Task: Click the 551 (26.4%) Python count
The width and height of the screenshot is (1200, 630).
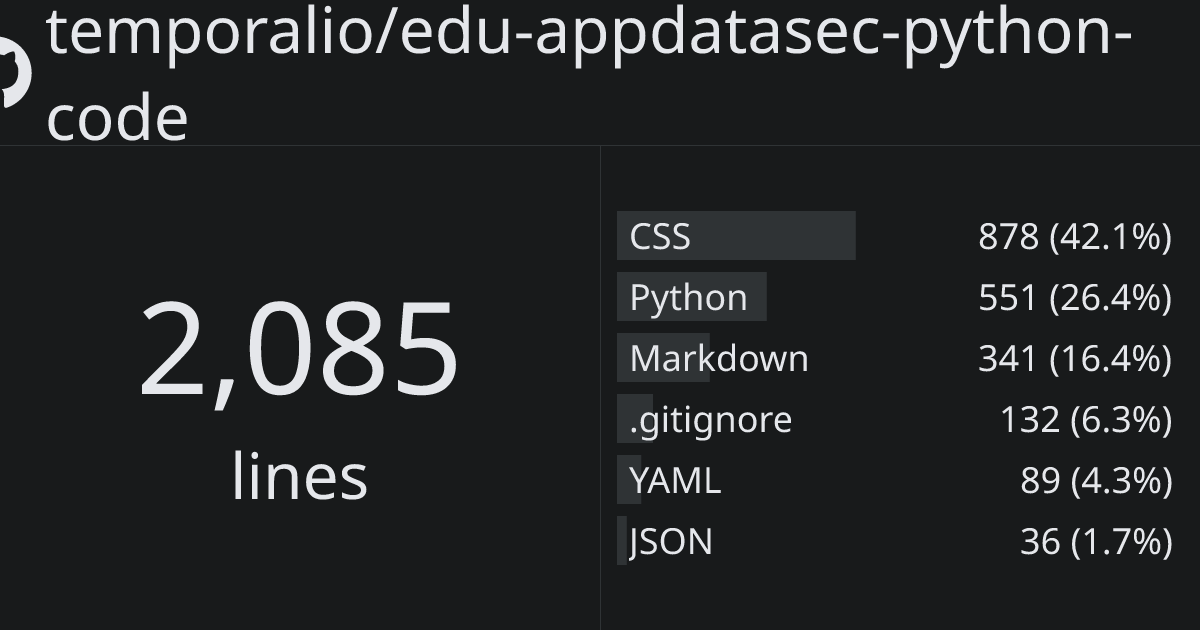Action: 1074,298
